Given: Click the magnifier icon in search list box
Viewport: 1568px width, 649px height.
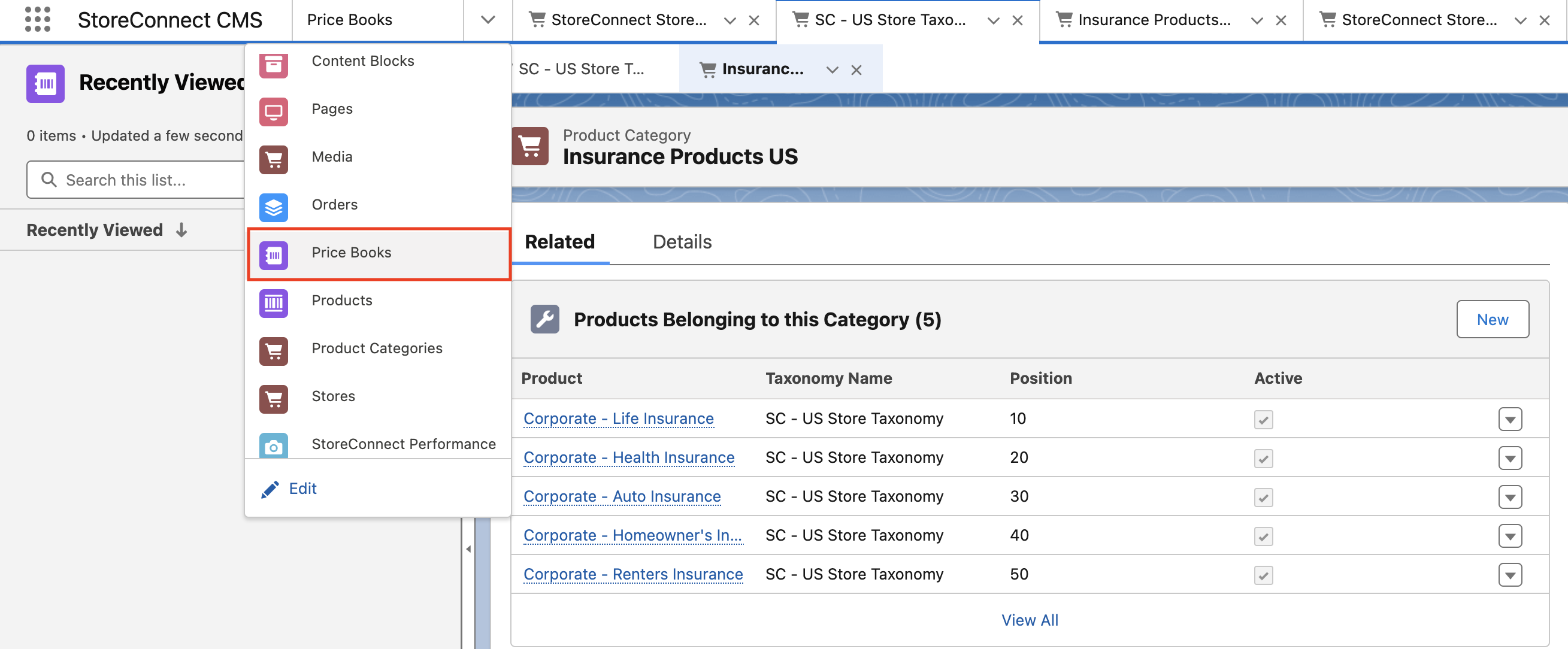Looking at the screenshot, I should [49, 180].
